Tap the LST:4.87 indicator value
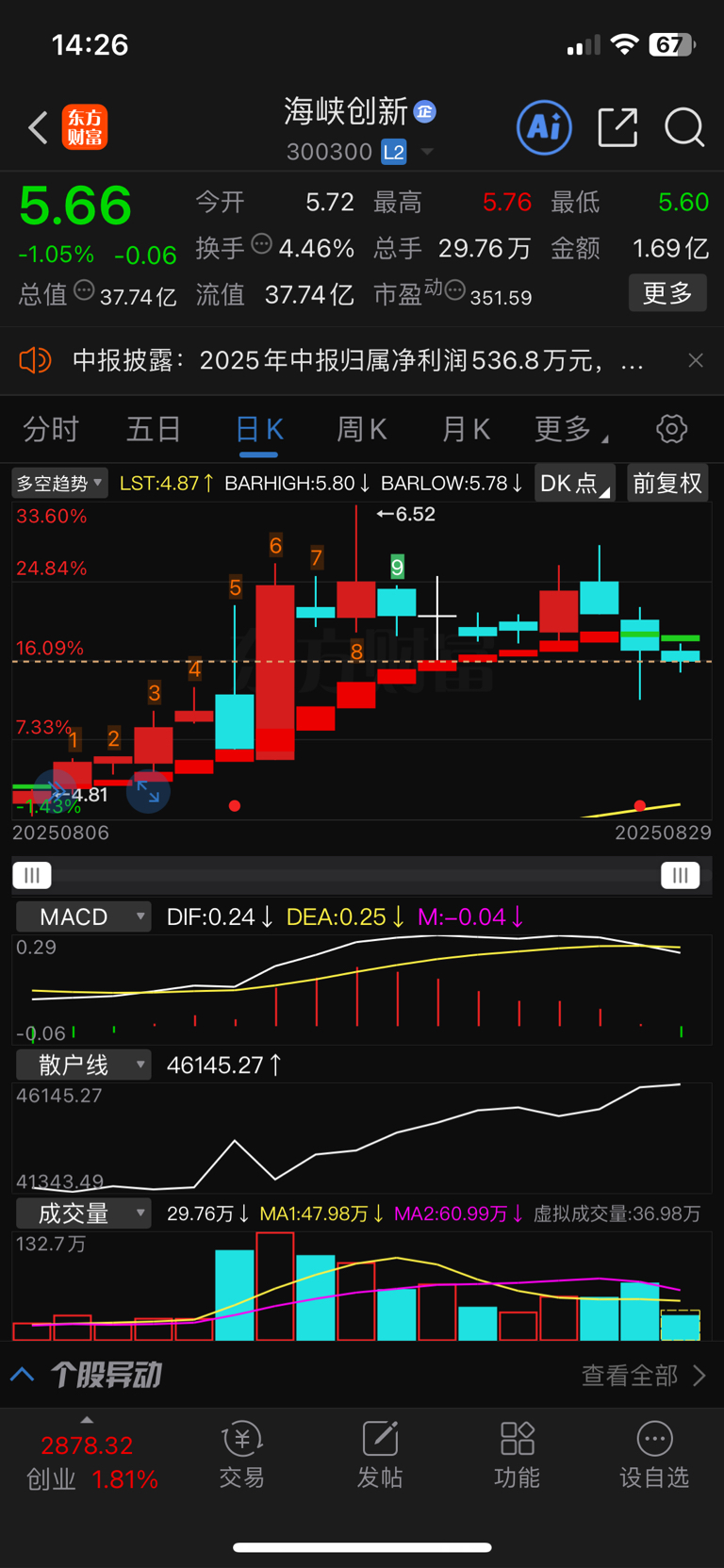This screenshot has height=1568, width=724. click(x=167, y=484)
